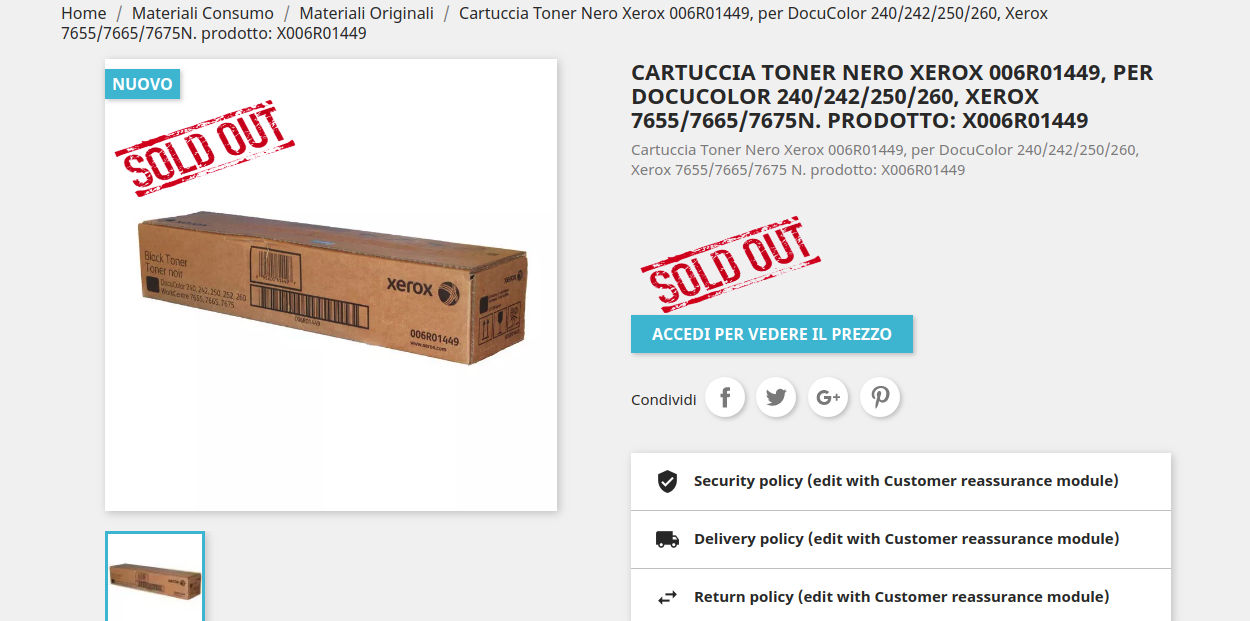Click the main Xerox toner product image
The width and height of the screenshot is (1250, 621).
(331, 290)
